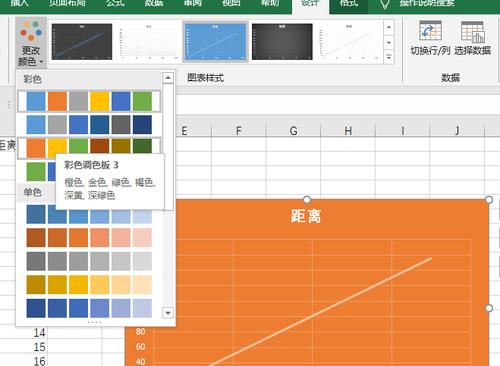Click the palette dropdown resize grip dots
500x366 pixels.
94,322
